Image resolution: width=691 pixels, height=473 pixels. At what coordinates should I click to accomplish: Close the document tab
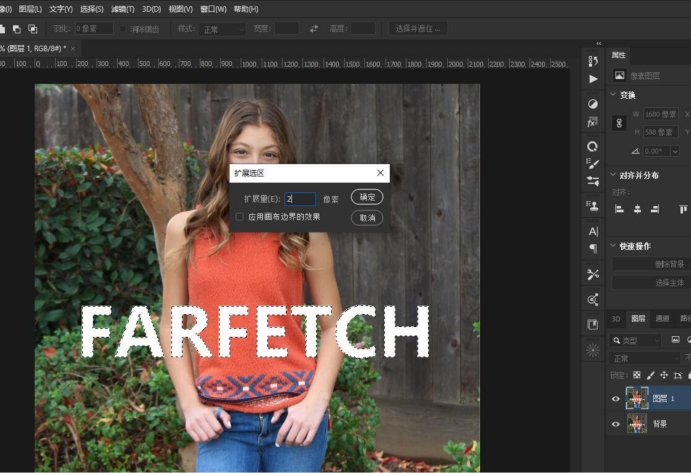[x=73, y=48]
